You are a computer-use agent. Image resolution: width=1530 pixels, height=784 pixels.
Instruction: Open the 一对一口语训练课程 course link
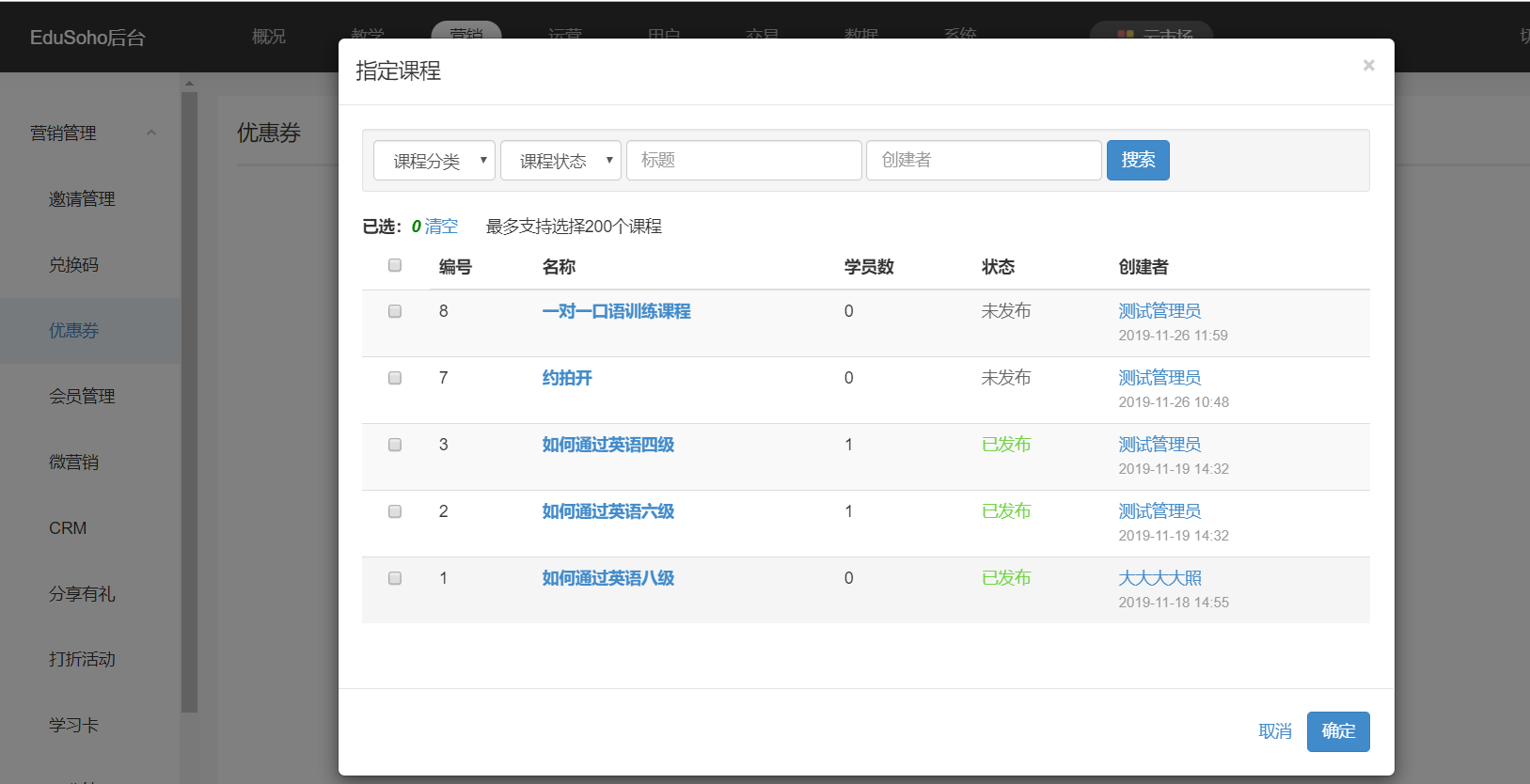[x=616, y=311]
